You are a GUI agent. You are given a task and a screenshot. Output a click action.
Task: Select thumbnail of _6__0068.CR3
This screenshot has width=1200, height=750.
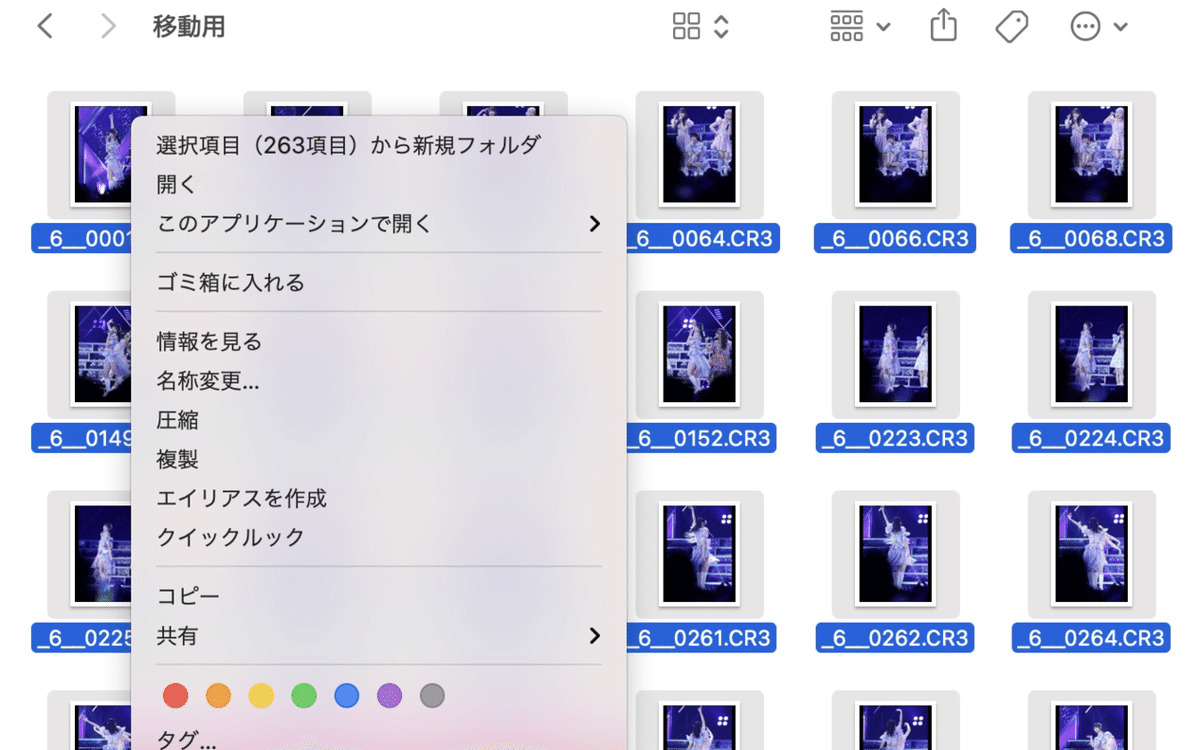(x=1092, y=155)
